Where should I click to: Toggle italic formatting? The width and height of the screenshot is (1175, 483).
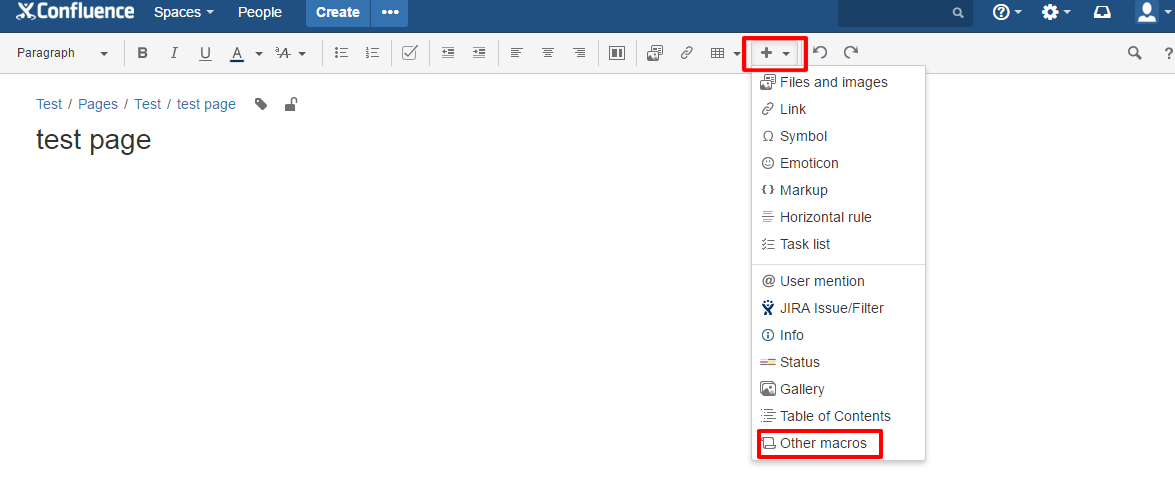click(174, 53)
